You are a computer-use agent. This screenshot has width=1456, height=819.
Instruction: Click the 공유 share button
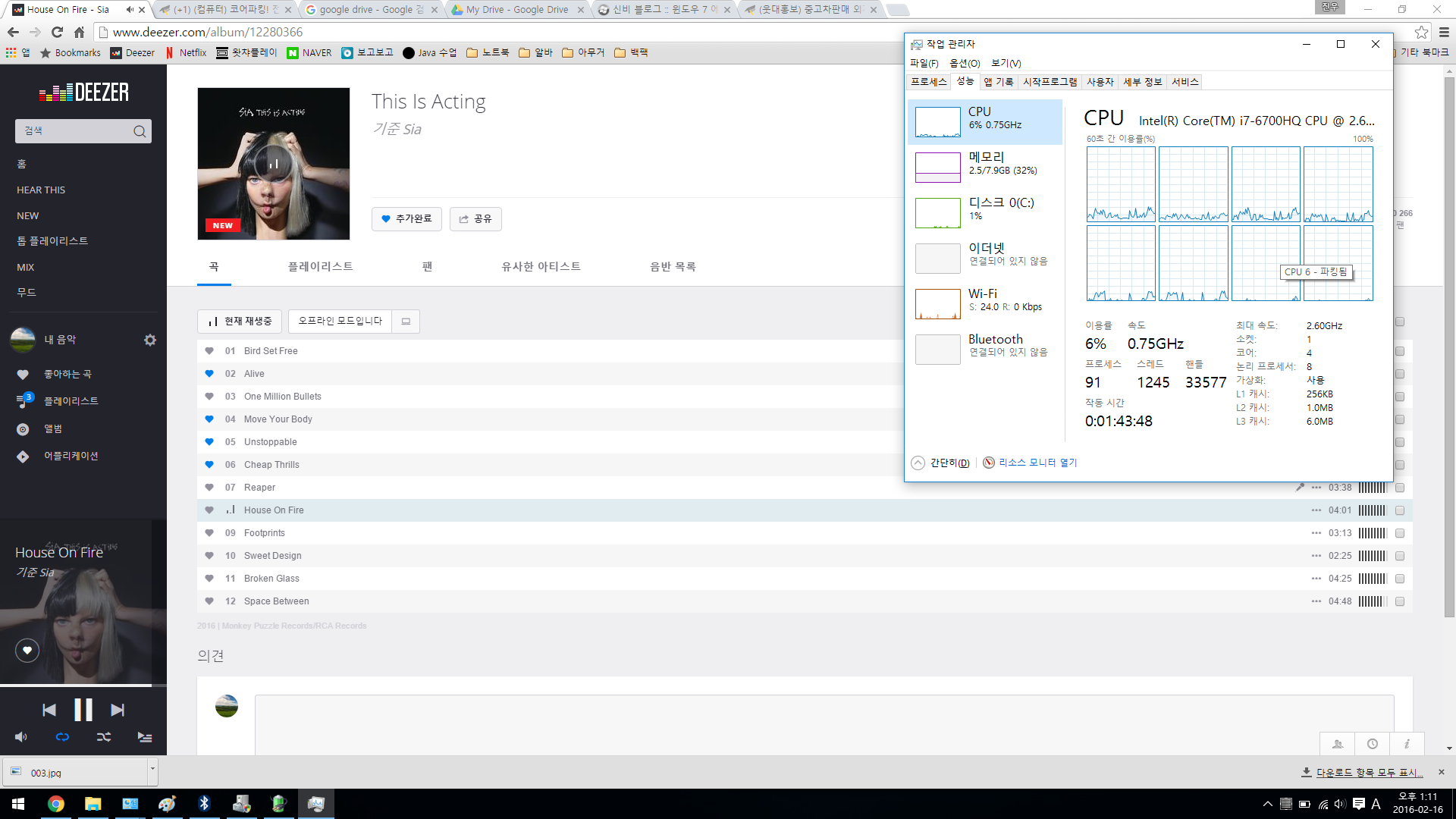point(475,218)
